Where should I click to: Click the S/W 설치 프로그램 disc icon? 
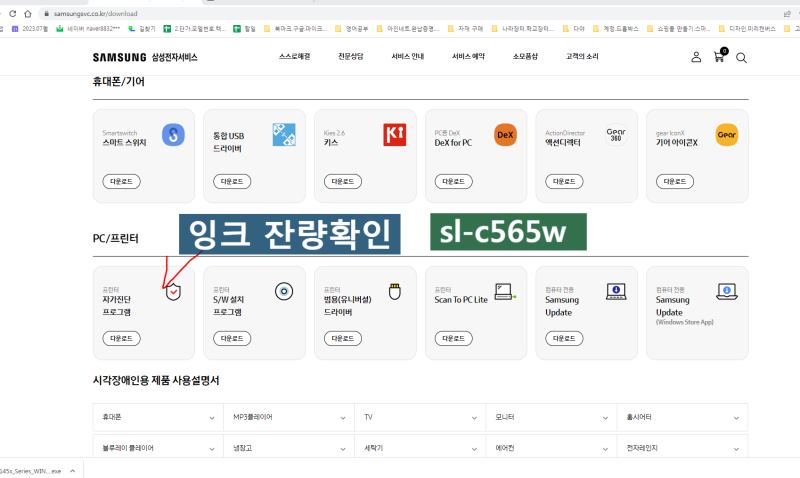284,291
